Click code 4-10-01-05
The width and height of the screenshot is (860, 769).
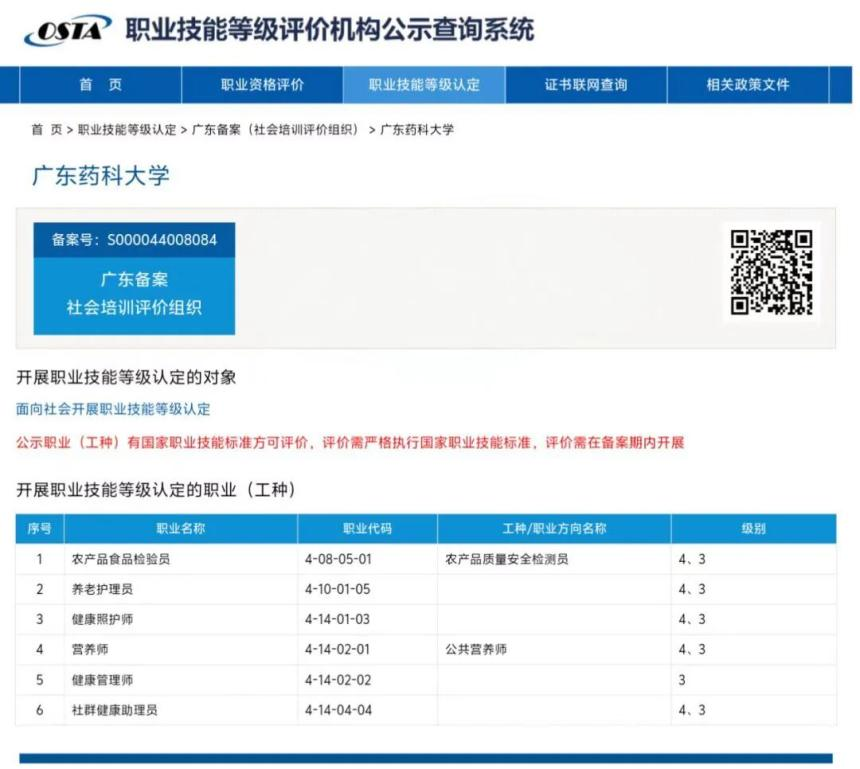(x=337, y=589)
